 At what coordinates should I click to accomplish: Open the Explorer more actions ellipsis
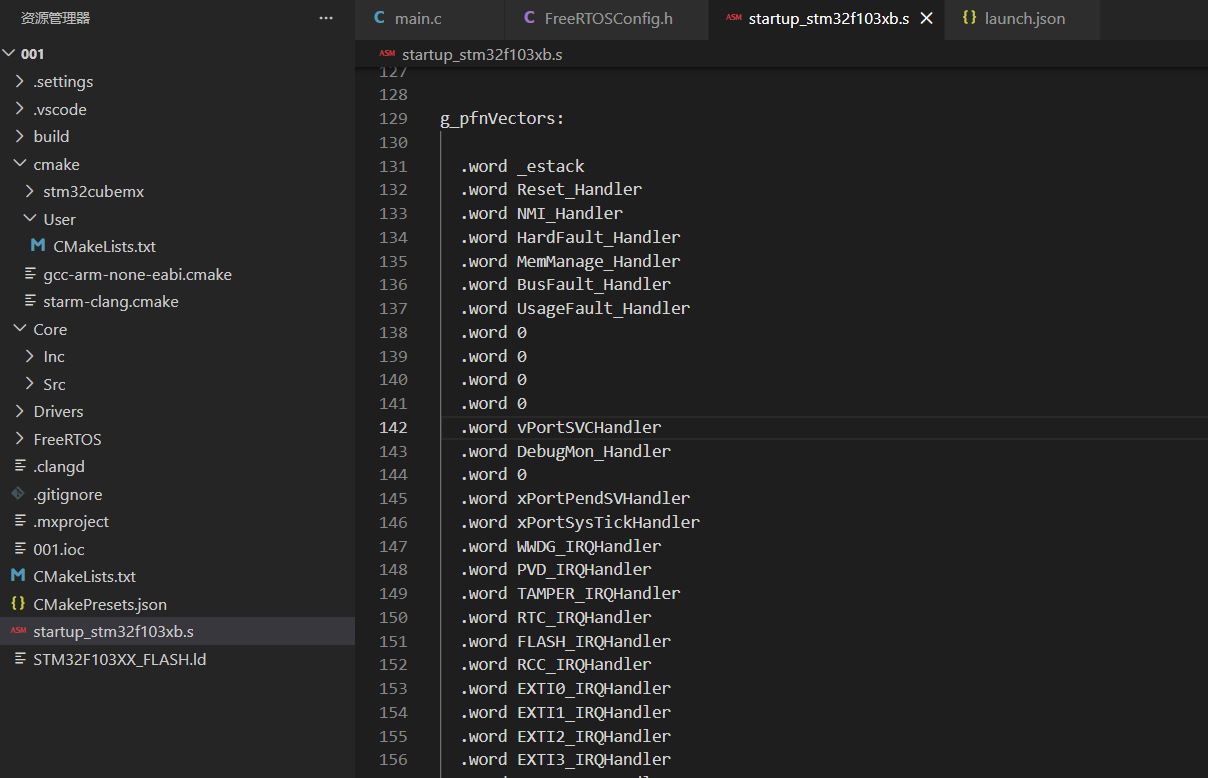point(326,18)
